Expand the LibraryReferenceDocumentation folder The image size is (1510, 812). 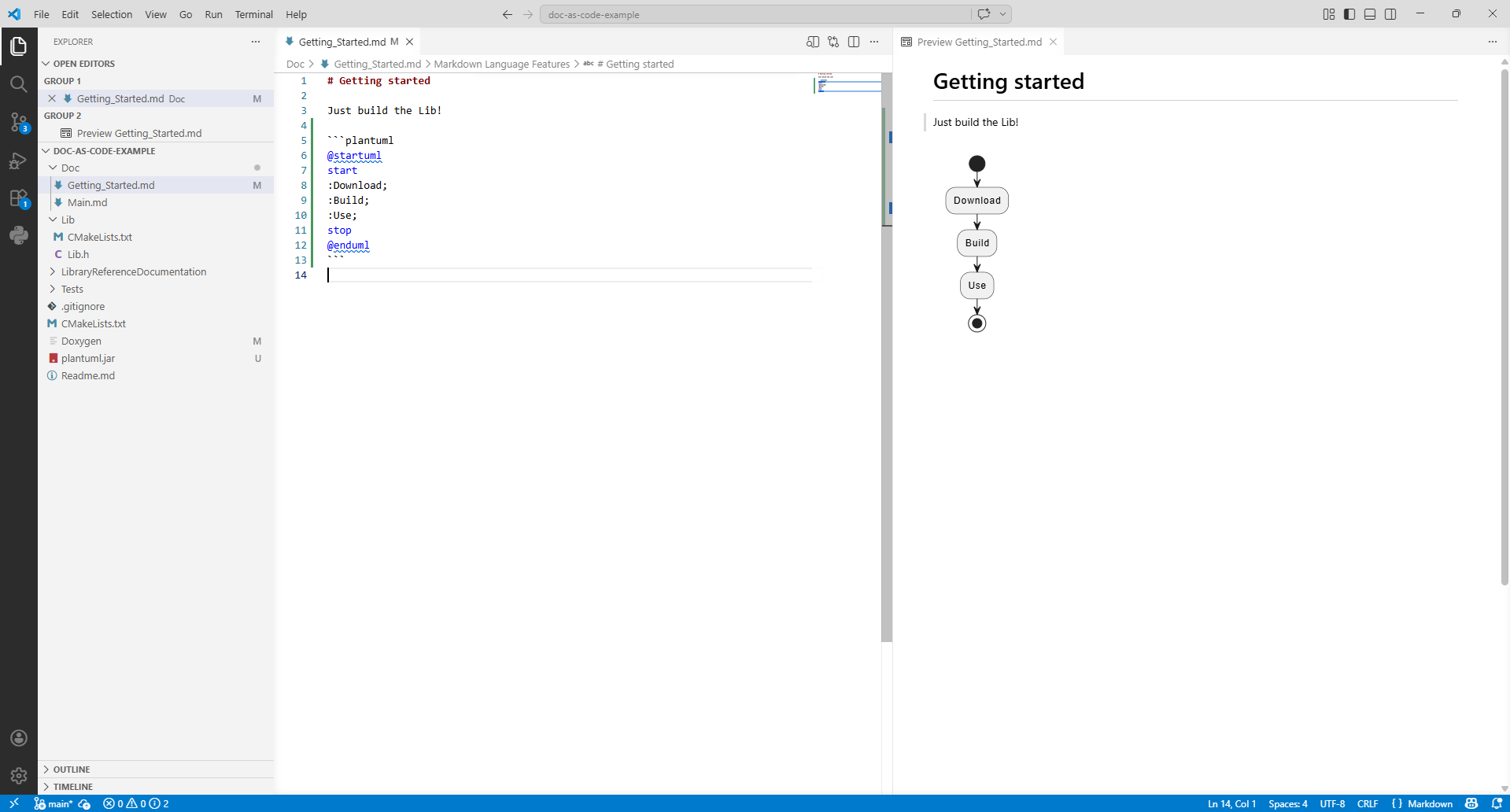134,271
